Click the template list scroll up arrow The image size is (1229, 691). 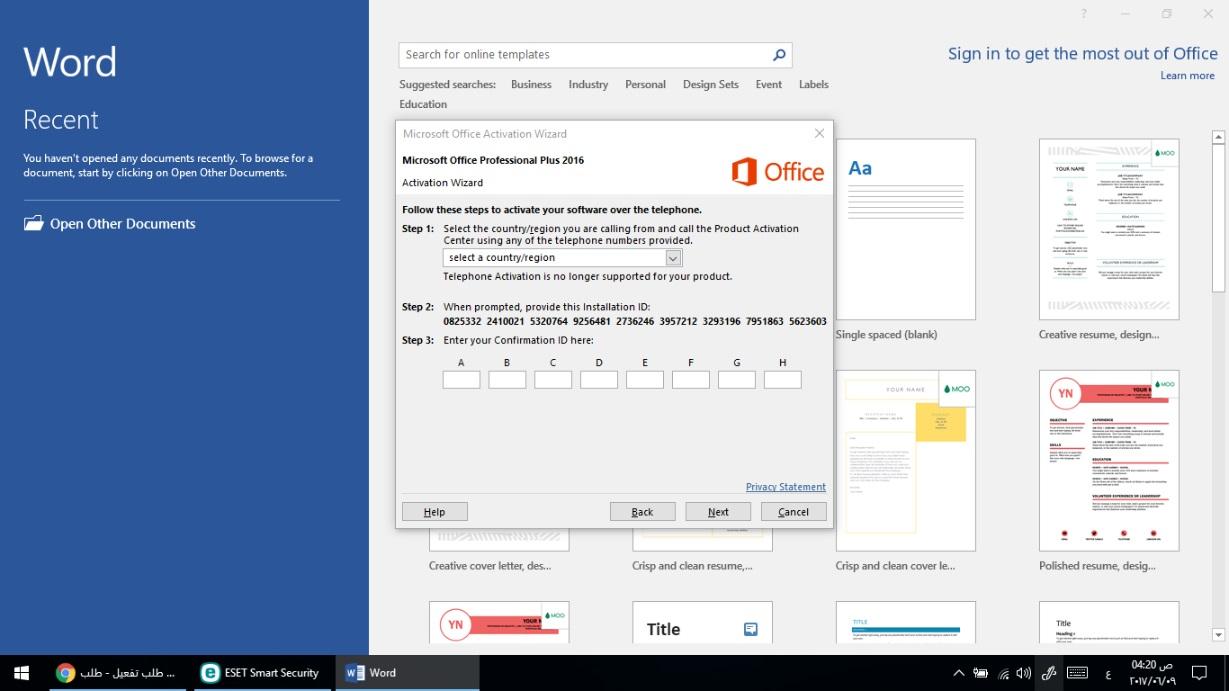[1218, 137]
